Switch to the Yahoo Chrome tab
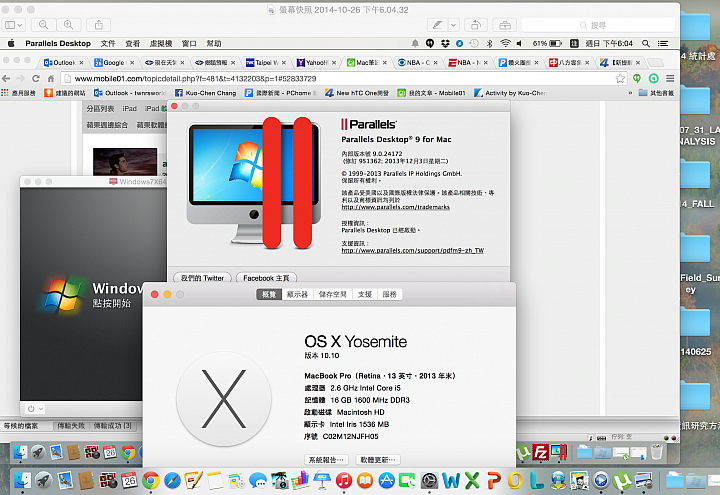The width and height of the screenshot is (720, 495). click(x=316, y=62)
